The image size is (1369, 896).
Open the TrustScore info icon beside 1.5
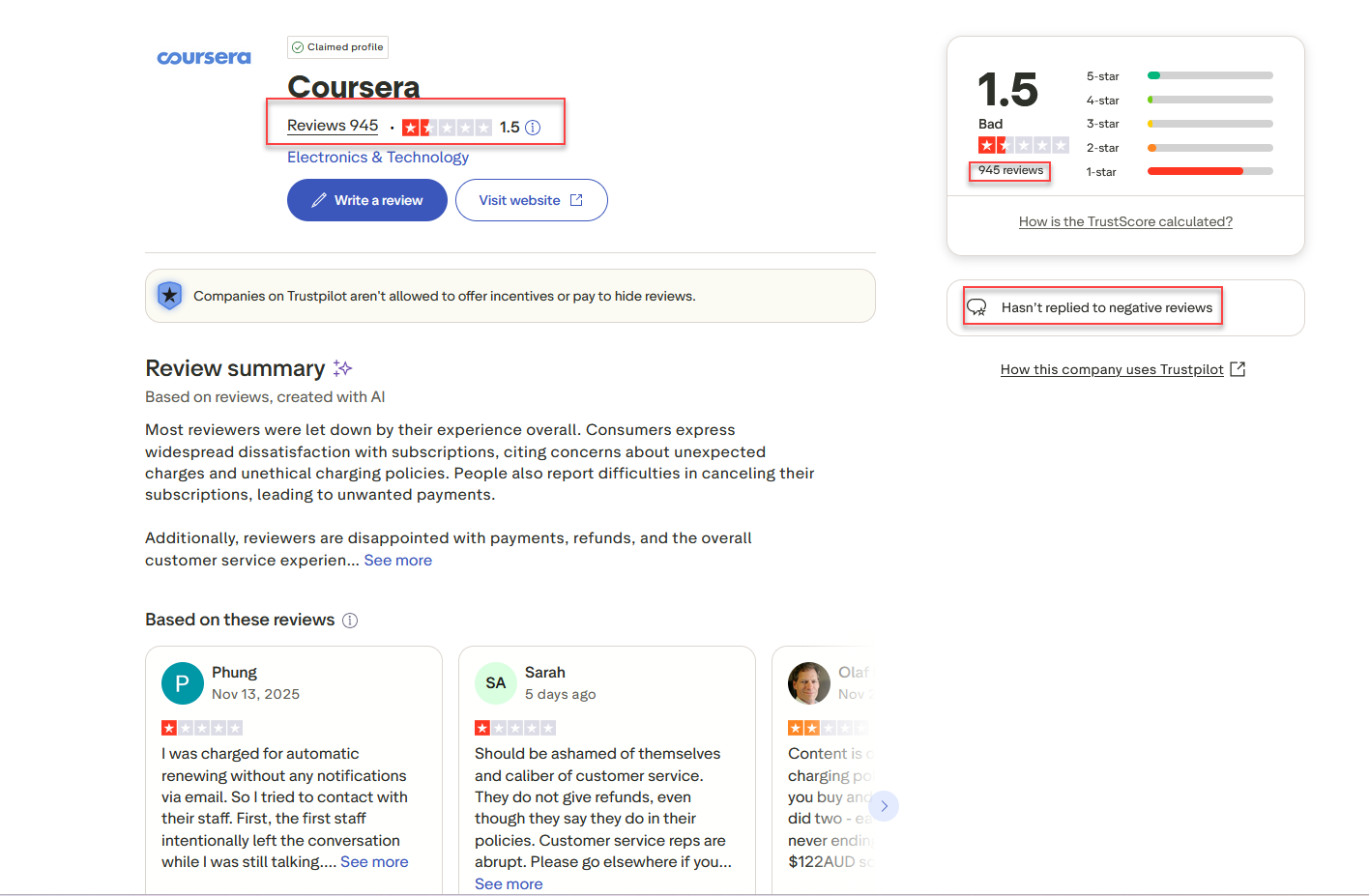[533, 128]
